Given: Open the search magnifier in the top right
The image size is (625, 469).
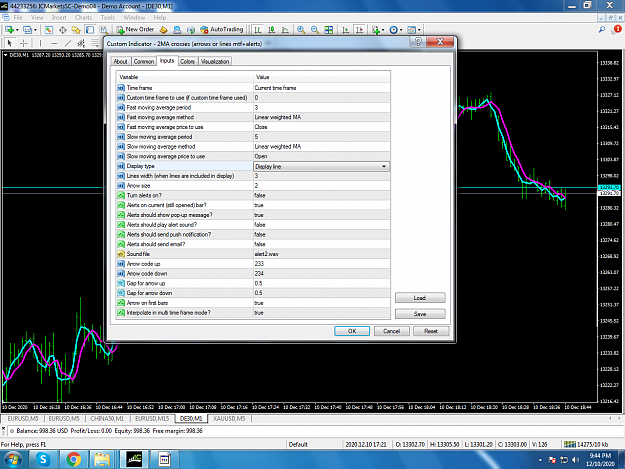Looking at the screenshot, I should (602, 29).
